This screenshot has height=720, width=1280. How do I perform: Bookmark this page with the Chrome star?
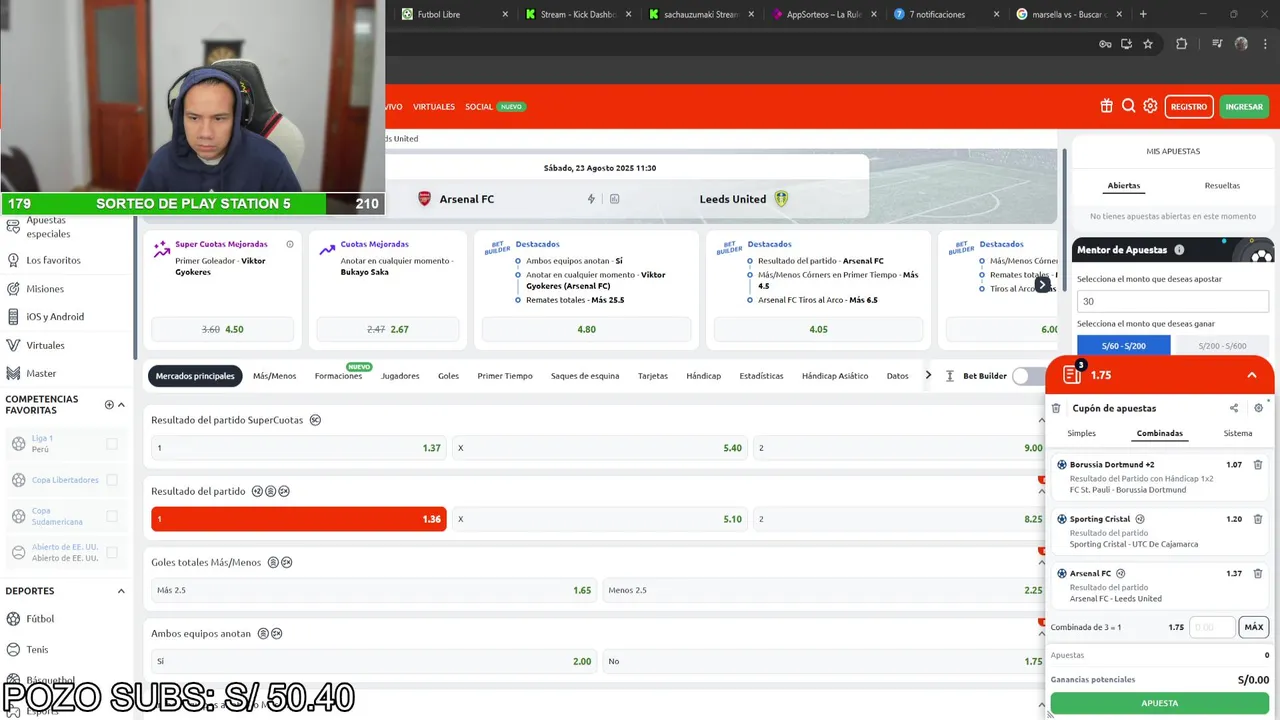click(x=1148, y=44)
